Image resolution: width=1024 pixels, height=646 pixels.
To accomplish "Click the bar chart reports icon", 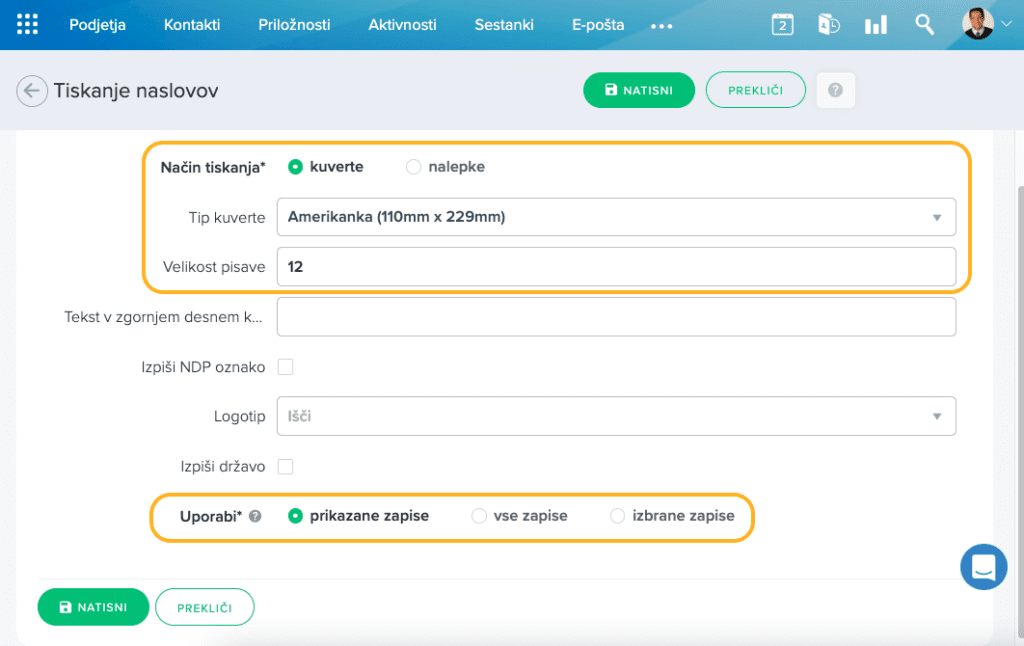I will (x=876, y=25).
